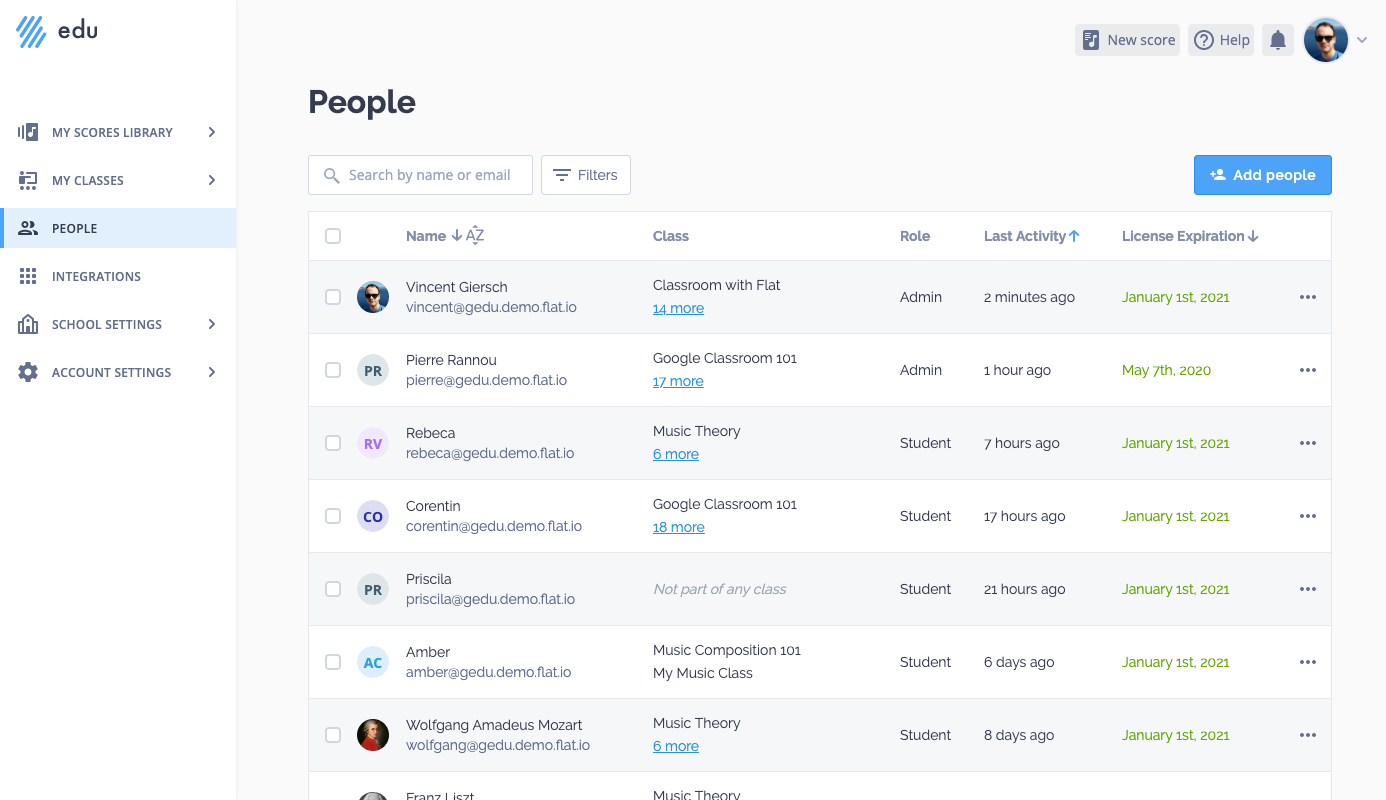Check the box for Amber

(x=333, y=662)
